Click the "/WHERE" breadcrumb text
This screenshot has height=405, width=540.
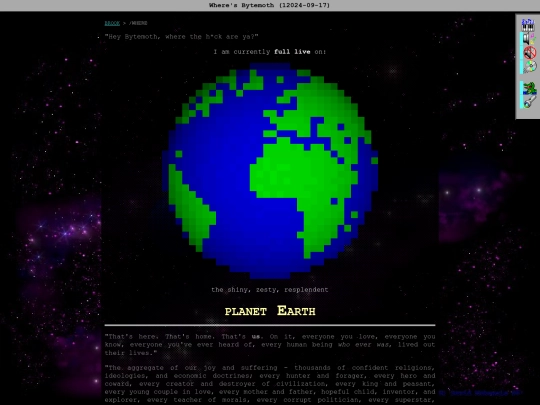138,23
